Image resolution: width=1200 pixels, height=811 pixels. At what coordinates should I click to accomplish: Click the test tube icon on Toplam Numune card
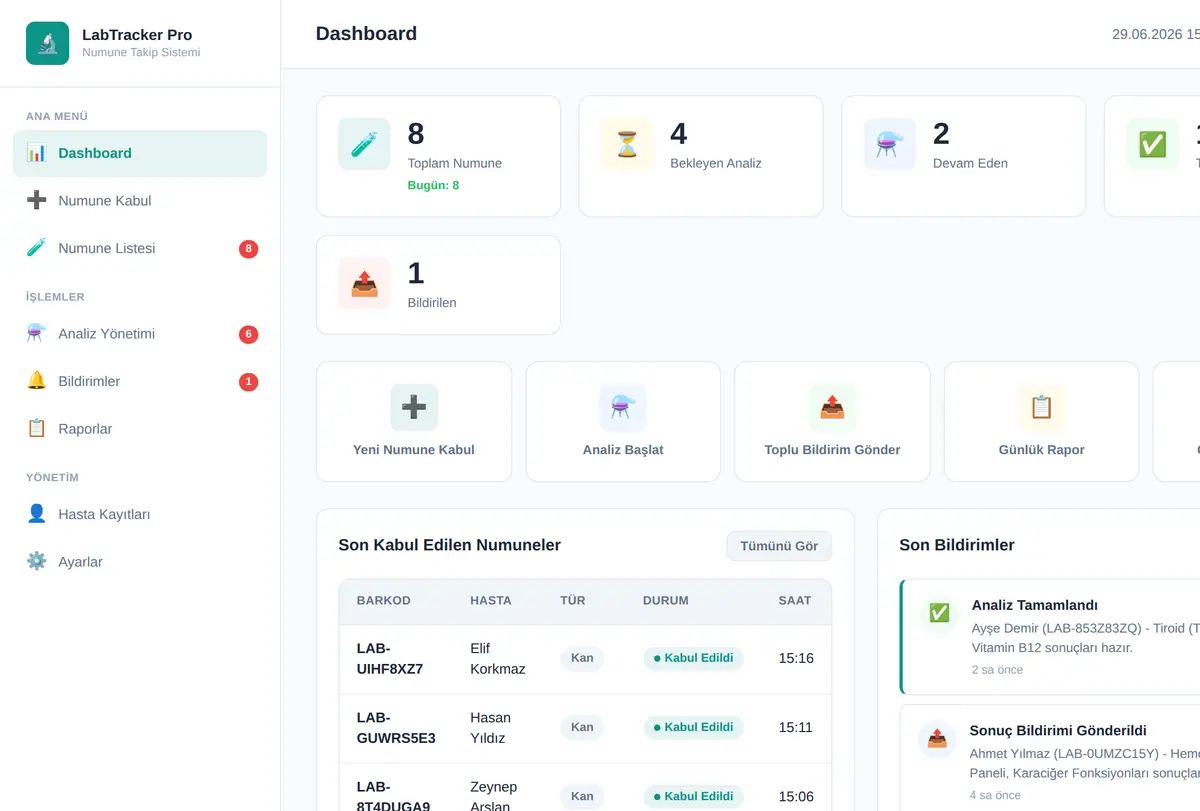click(x=364, y=144)
